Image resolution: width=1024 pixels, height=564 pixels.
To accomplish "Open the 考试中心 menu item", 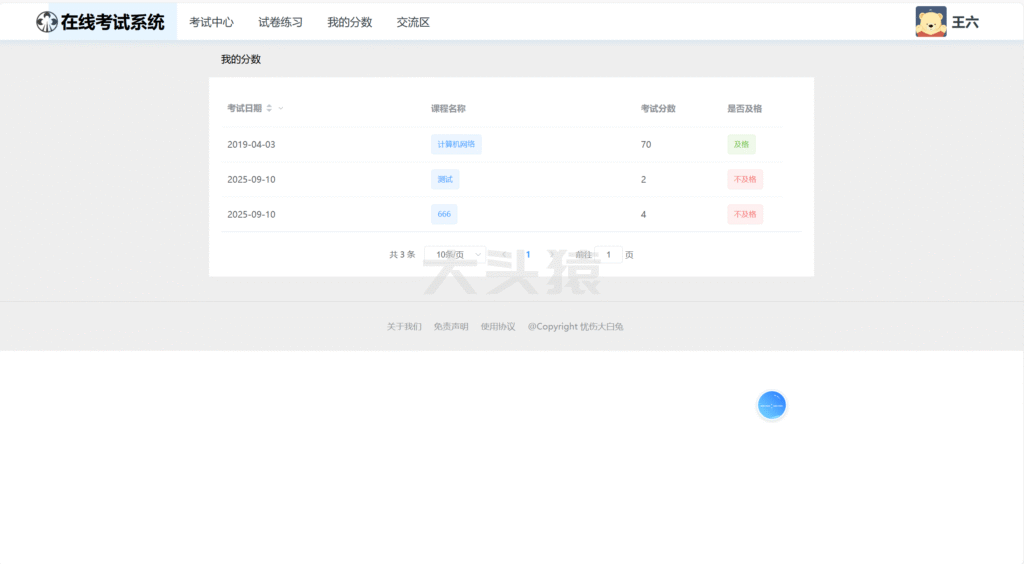I will (211, 22).
